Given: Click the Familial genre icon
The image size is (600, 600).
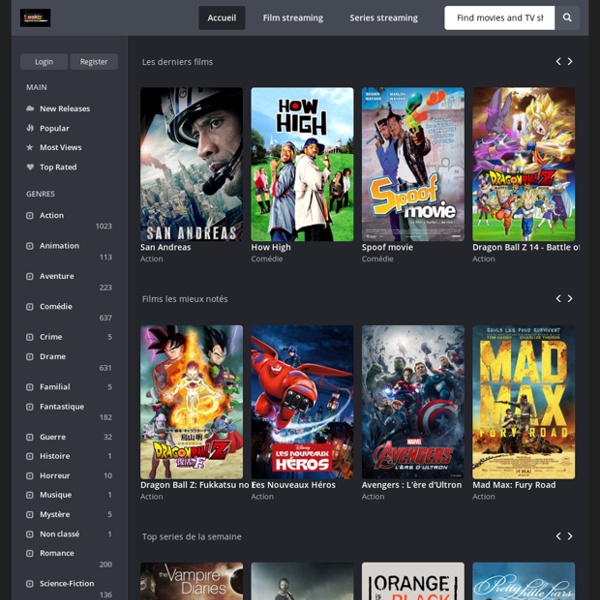Looking at the screenshot, I should tap(29, 387).
